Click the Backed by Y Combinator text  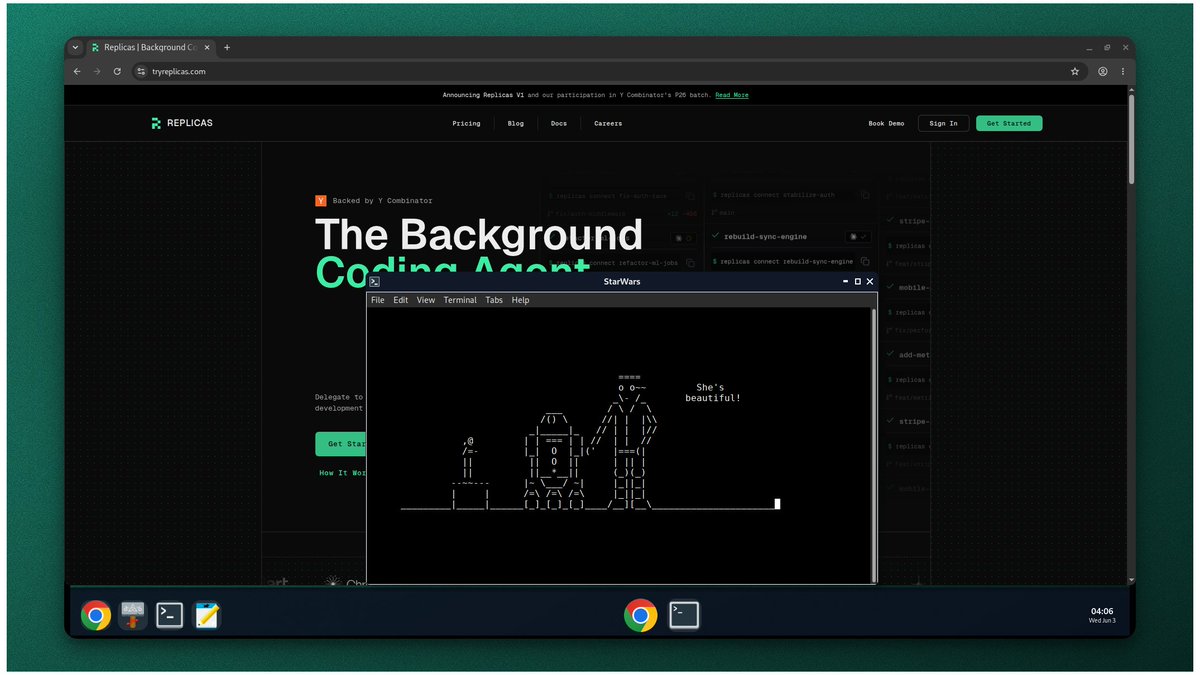click(383, 201)
